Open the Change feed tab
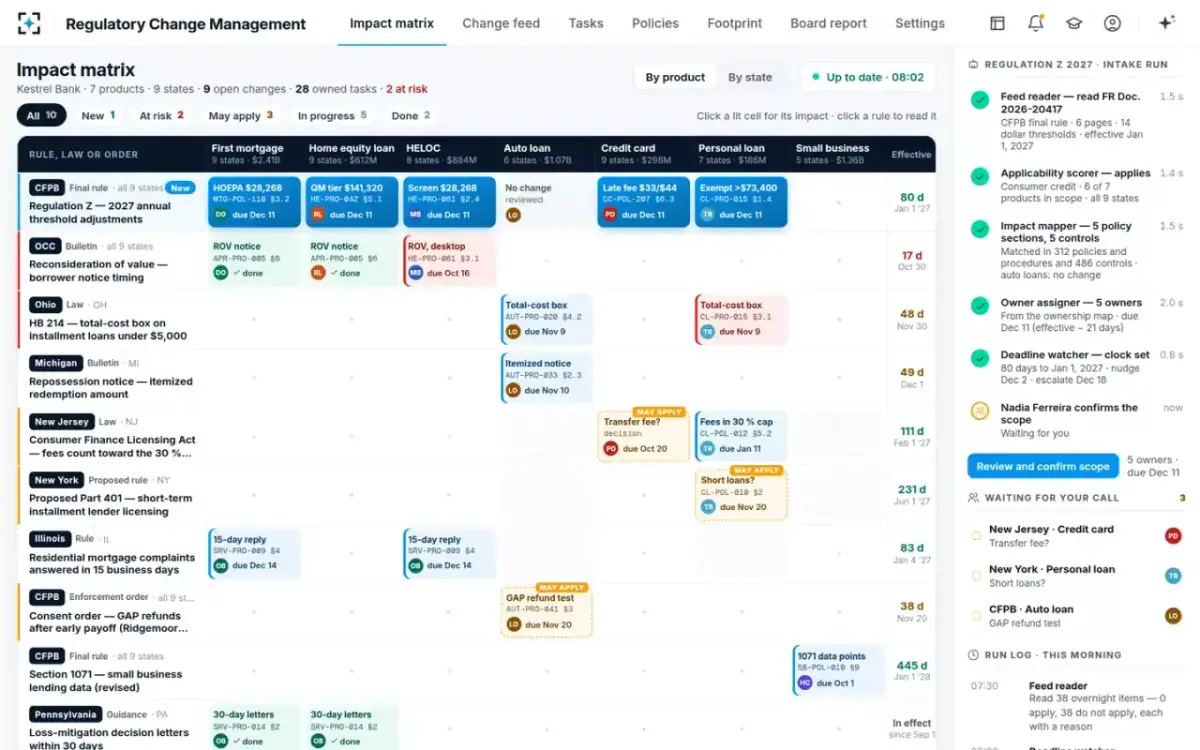1200x750 pixels. pyautogui.click(x=501, y=23)
